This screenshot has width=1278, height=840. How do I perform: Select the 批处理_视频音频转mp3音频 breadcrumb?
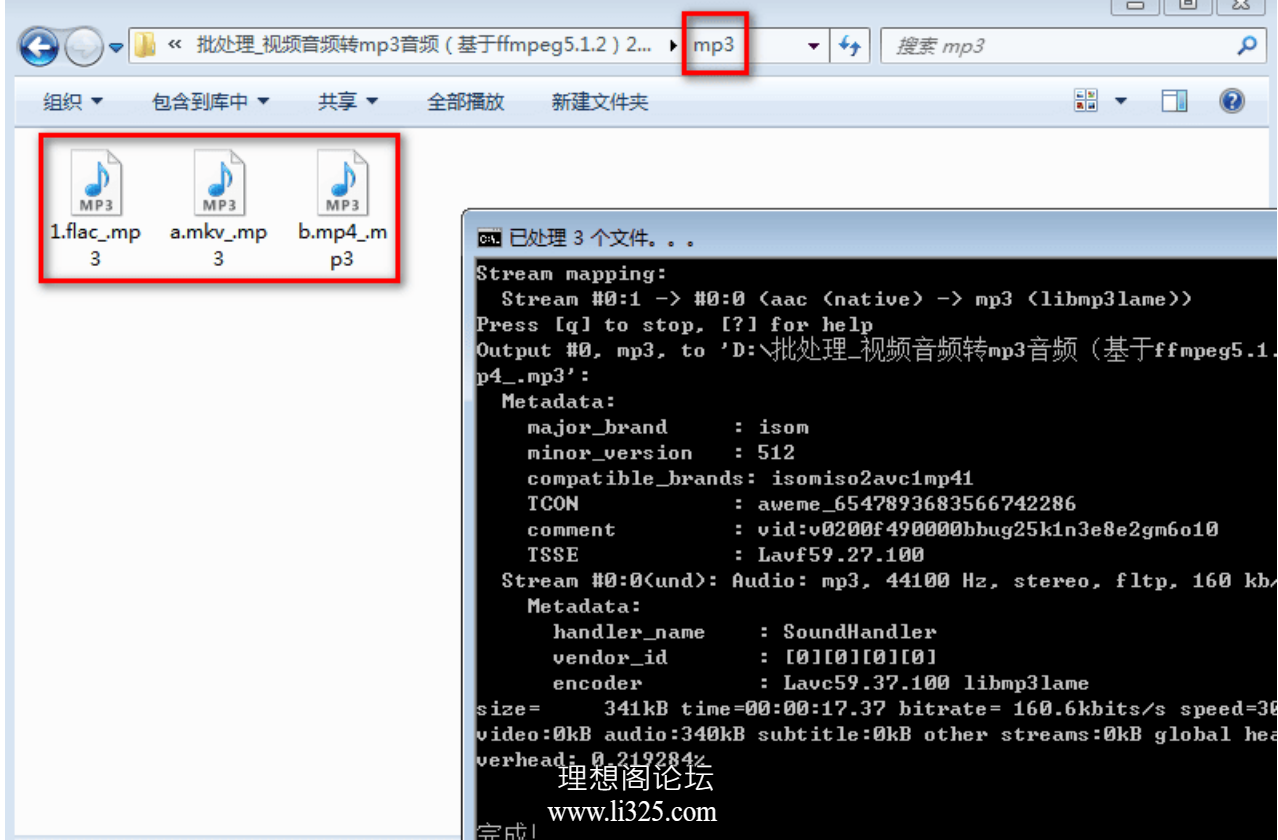pyautogui.click(x=424, y=45)
